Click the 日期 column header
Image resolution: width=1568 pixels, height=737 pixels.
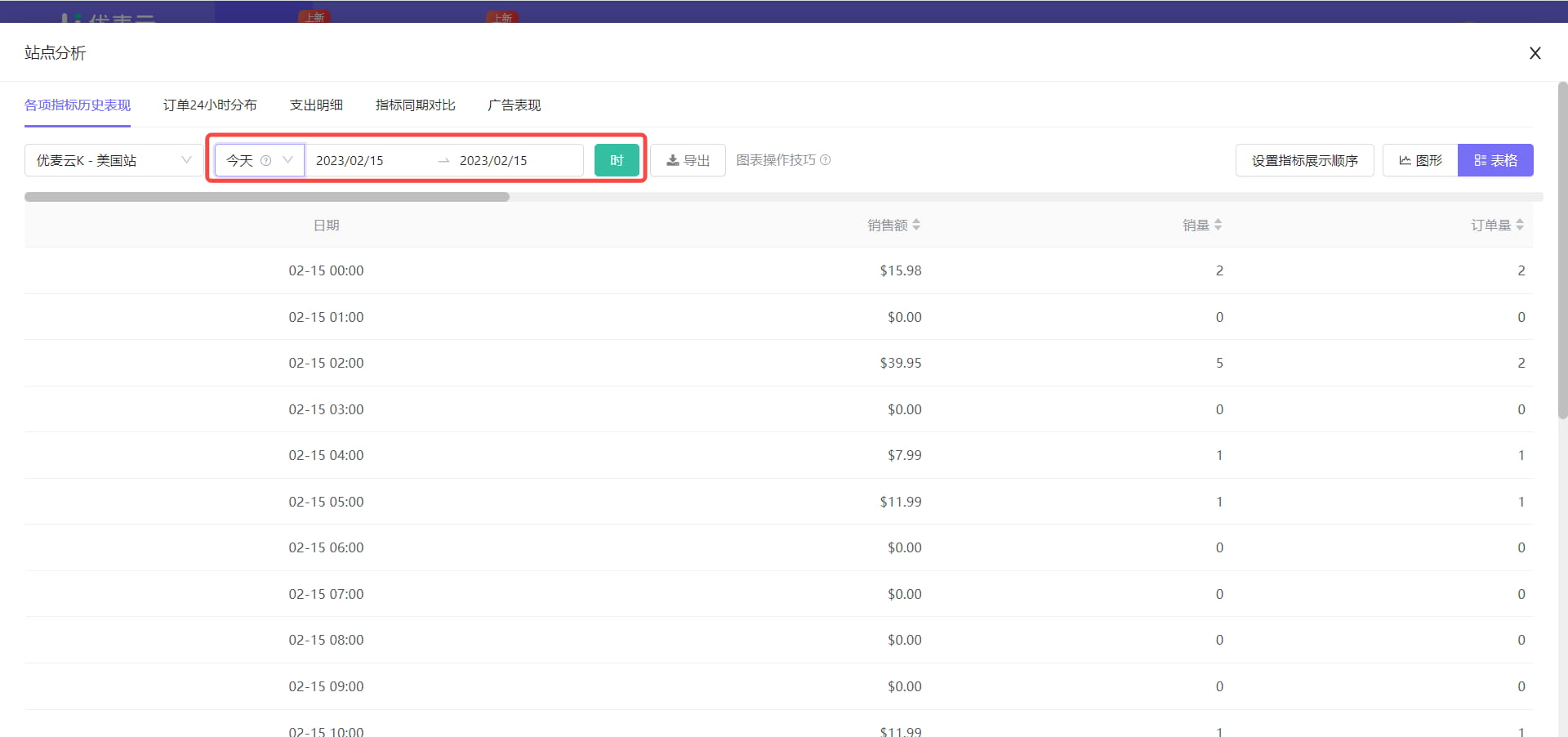pos(326,226)
